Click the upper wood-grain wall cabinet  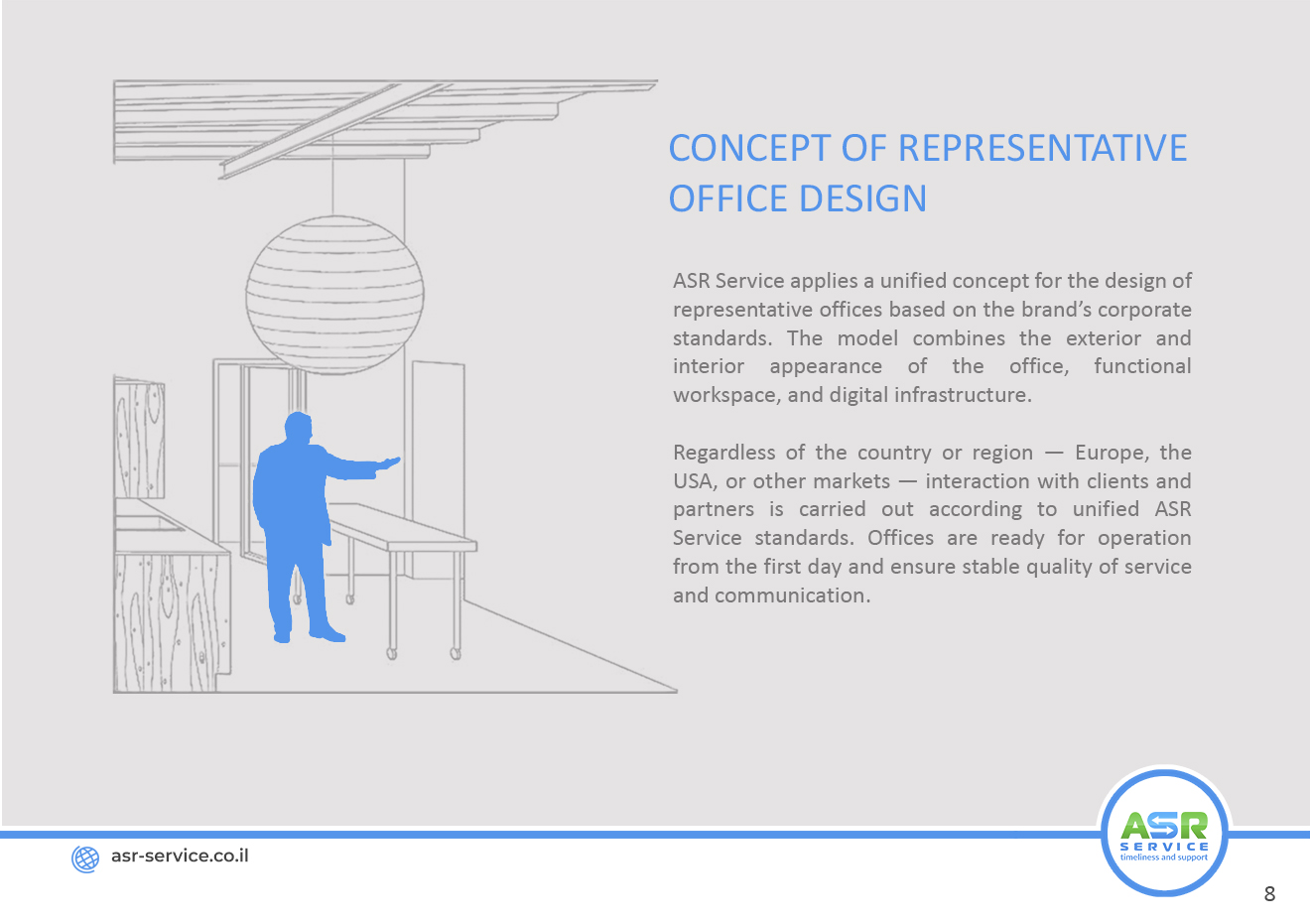click(140, 437)
